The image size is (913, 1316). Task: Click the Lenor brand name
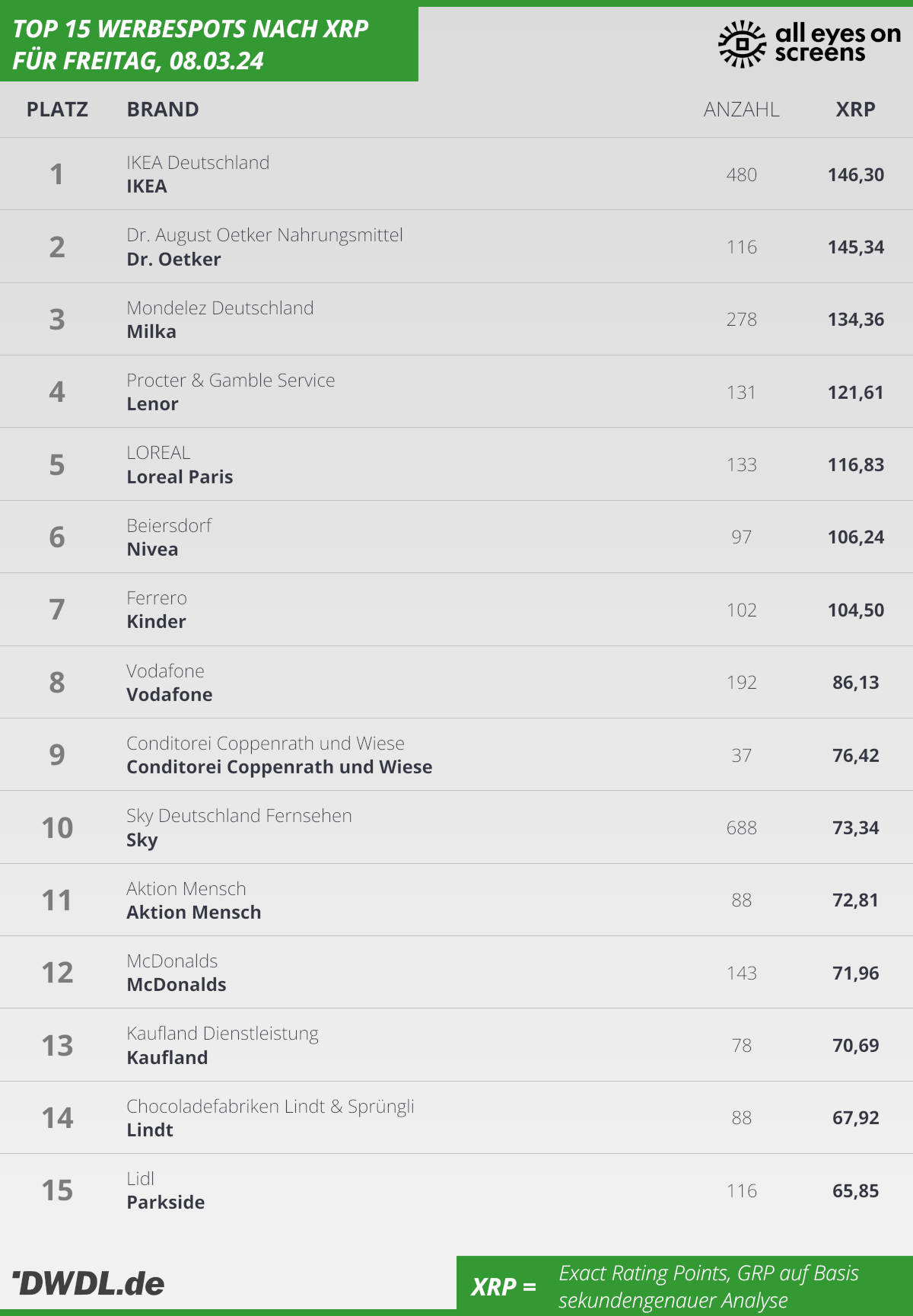tap(152, 404)
